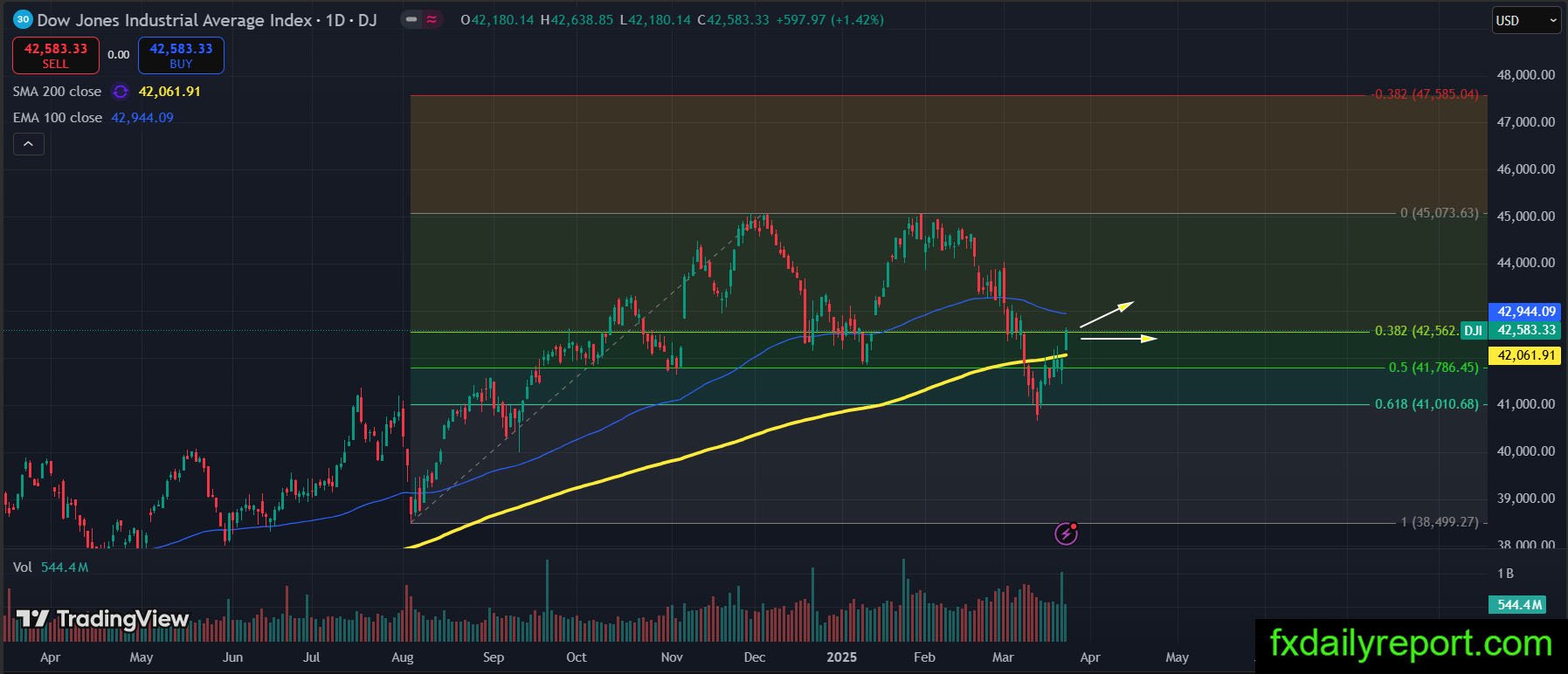Click the pink wavy indicator icon
The width and height of the screenshot is (1568, 674).
point(432,19)
